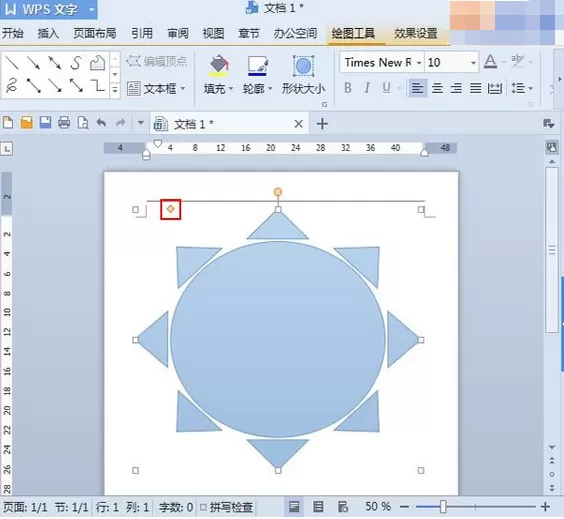This screenshot has width=564, height=519.
Task: Expand the shapes gallery more arrow
Action: 115,89
